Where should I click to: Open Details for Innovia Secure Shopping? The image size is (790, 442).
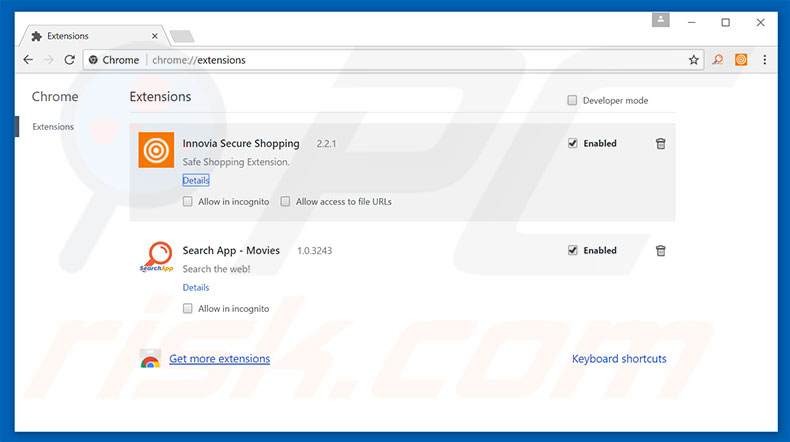pos(195,180)
